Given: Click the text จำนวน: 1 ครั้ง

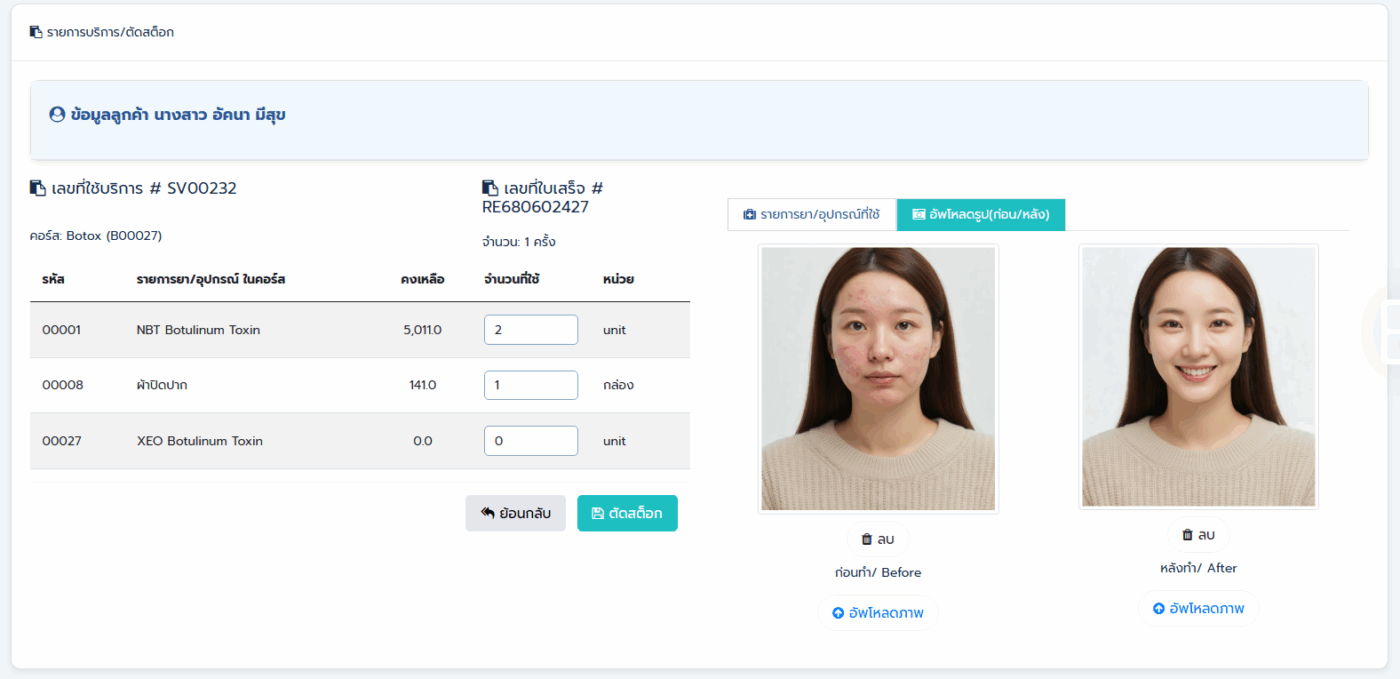Looking at the screenshot, I should [x=519, y=242].
